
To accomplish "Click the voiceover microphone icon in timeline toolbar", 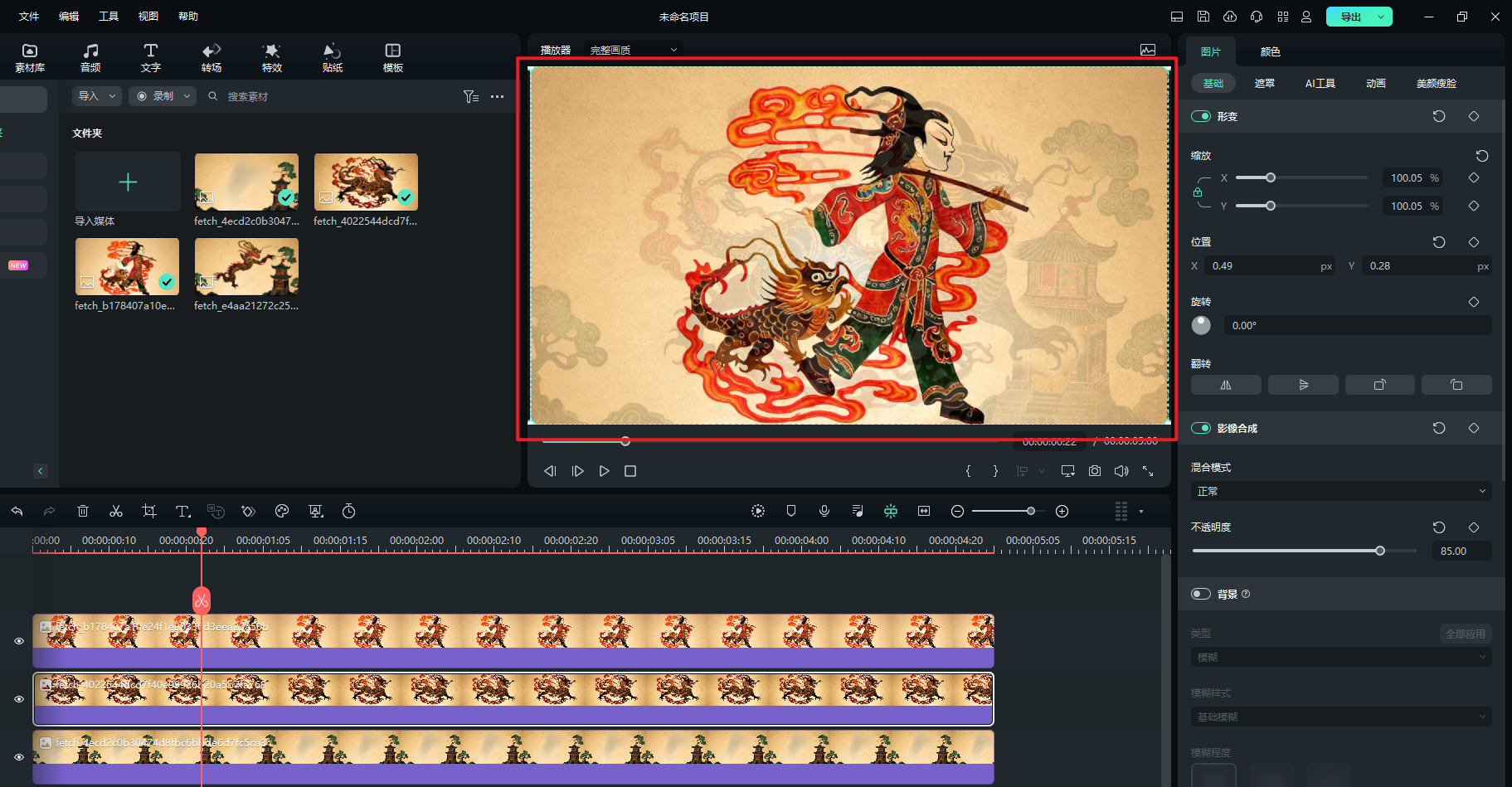I will point(824,511).
